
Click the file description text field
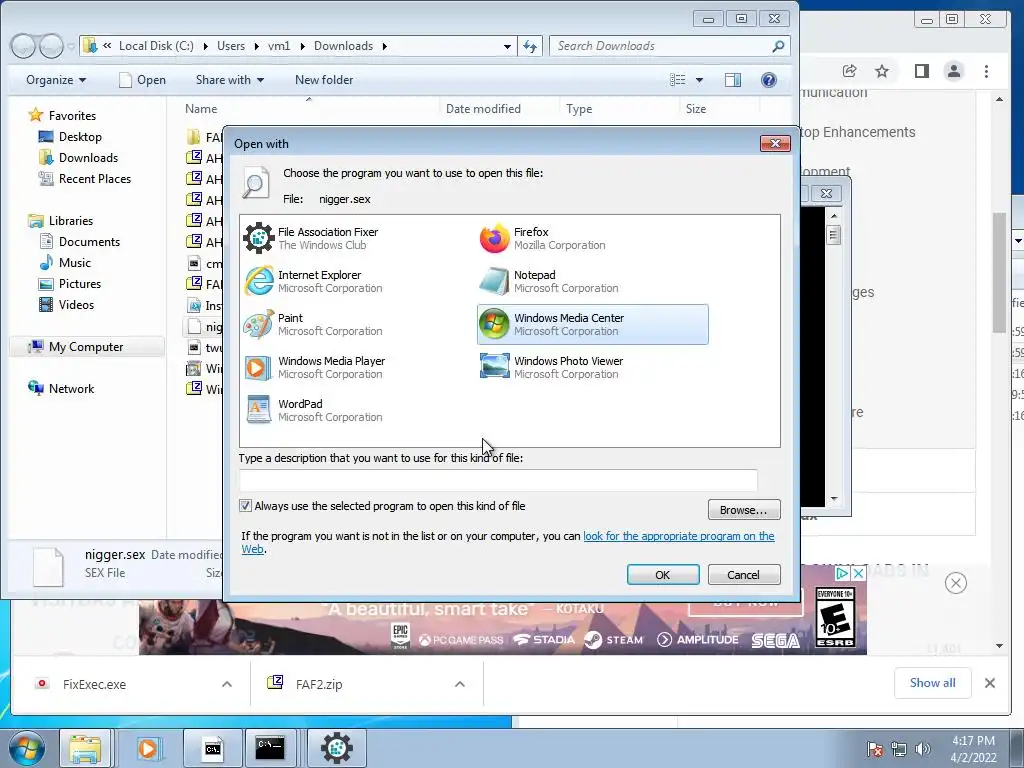click(x=498, y=480)
